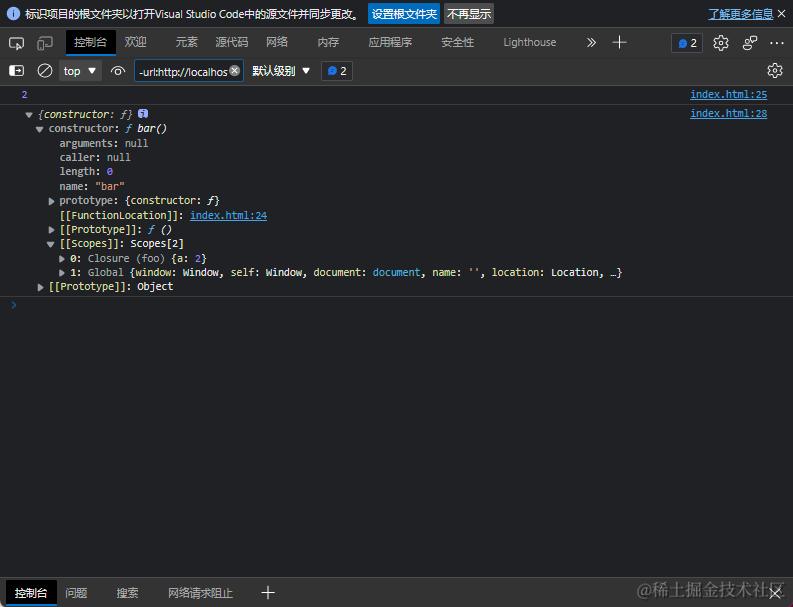Create live expression with eye icon
The width and height of the screenshot is (793, 607).
[x=117, y=71]
